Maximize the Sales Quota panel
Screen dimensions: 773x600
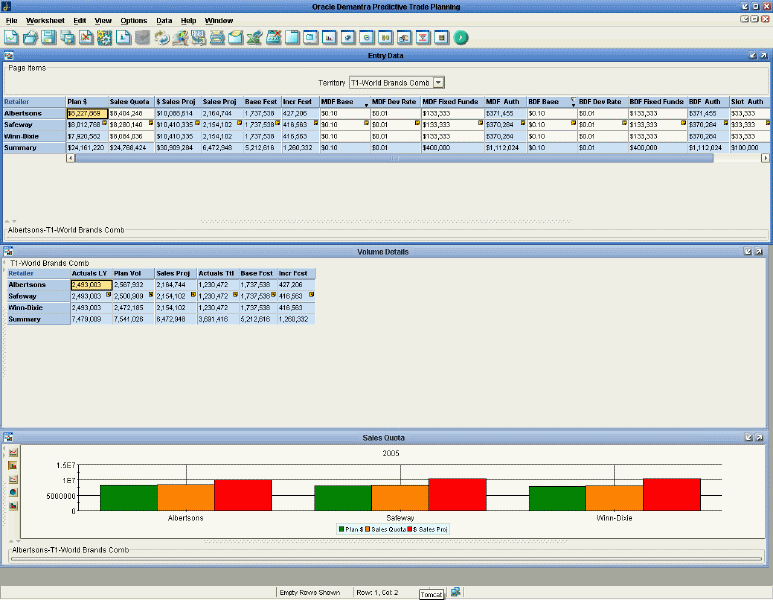[x=759, y=437]
